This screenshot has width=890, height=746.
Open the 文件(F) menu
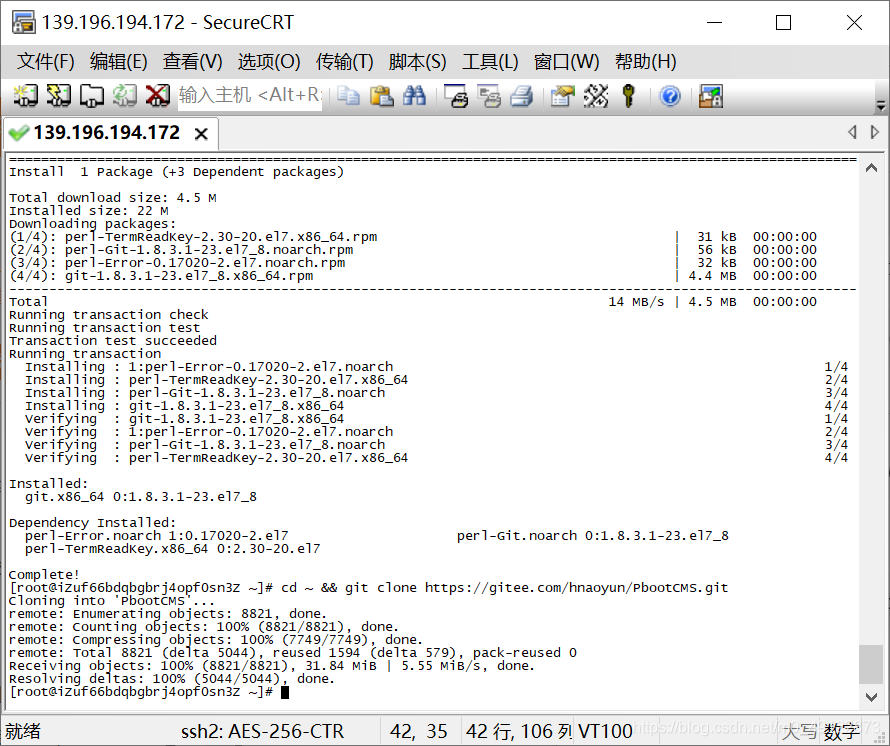pos(45,61)
